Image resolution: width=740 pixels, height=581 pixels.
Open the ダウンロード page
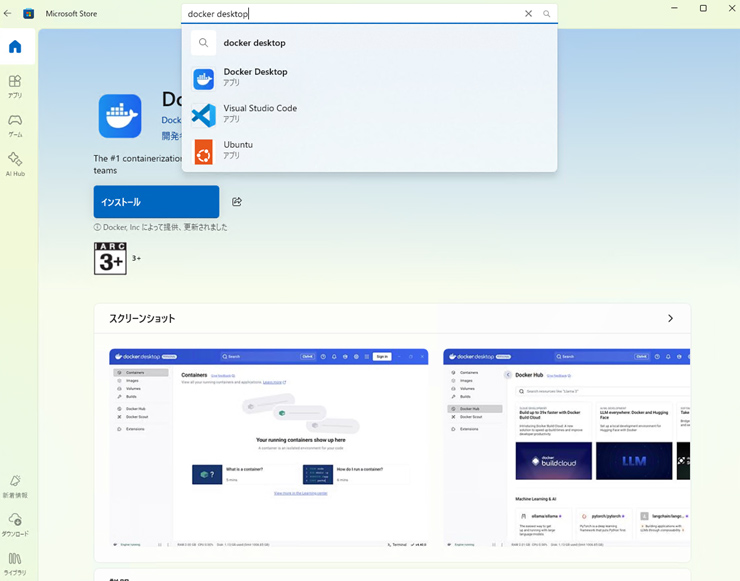[15, 525]
